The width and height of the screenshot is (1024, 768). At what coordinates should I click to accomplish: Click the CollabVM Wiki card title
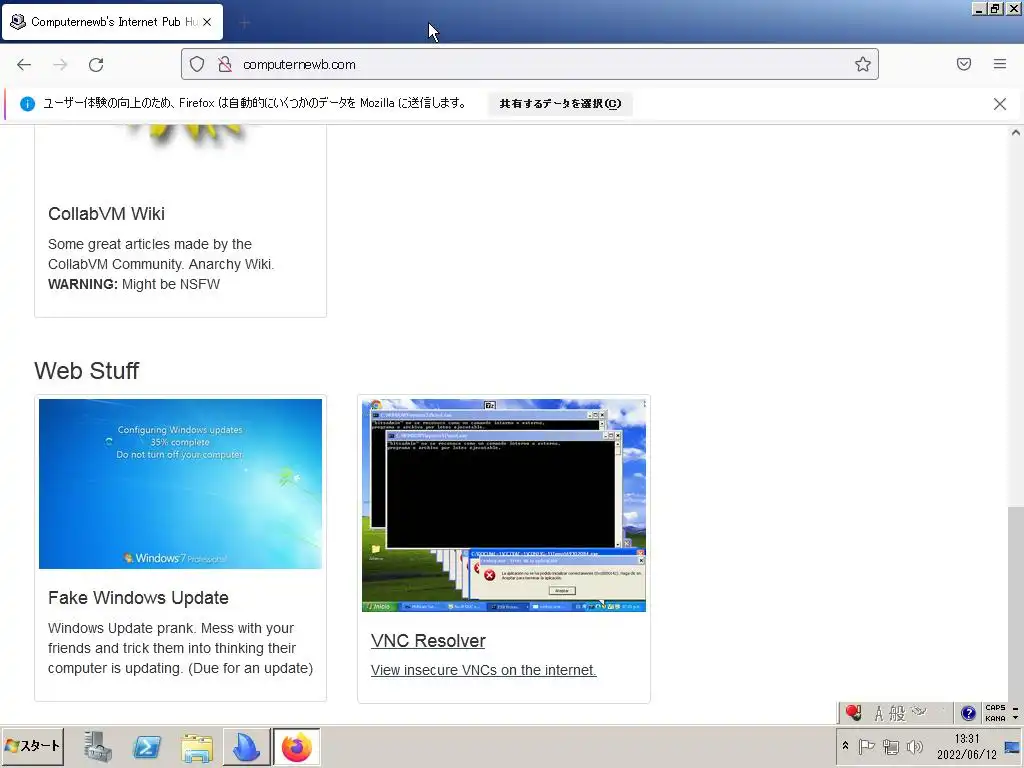106,214
